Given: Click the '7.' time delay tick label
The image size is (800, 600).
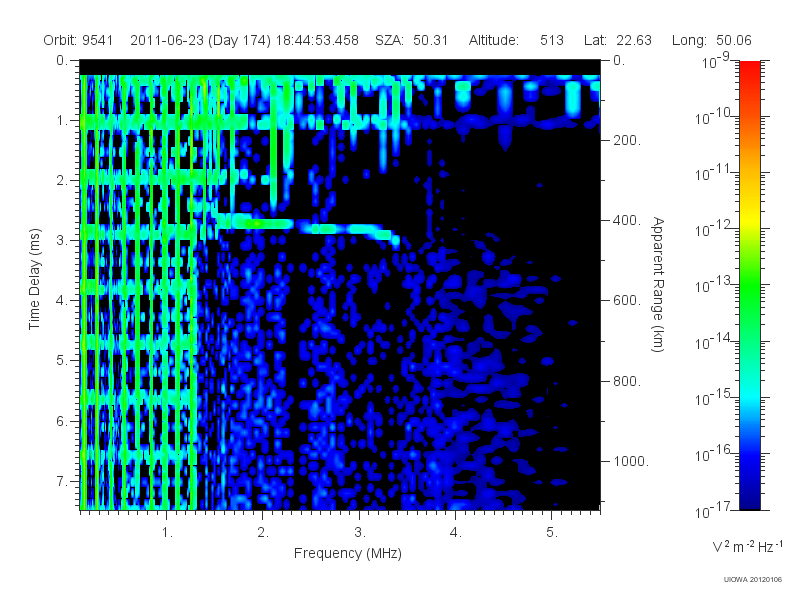Looking at the screenshot, I should [x=62, y=481].
